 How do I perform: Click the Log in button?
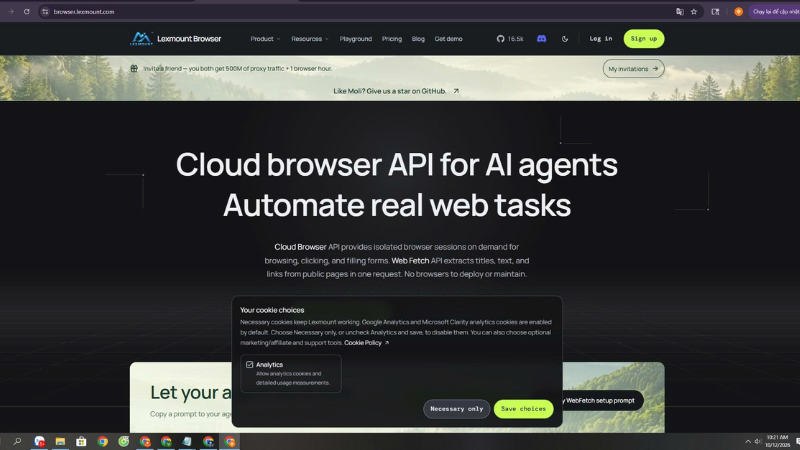tap(601, 39)
